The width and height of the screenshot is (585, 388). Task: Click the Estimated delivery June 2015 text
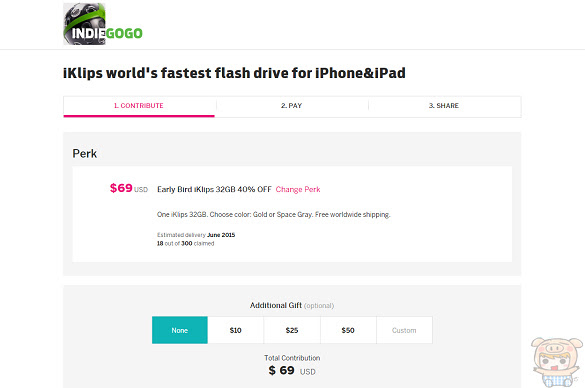click(196, 235)
